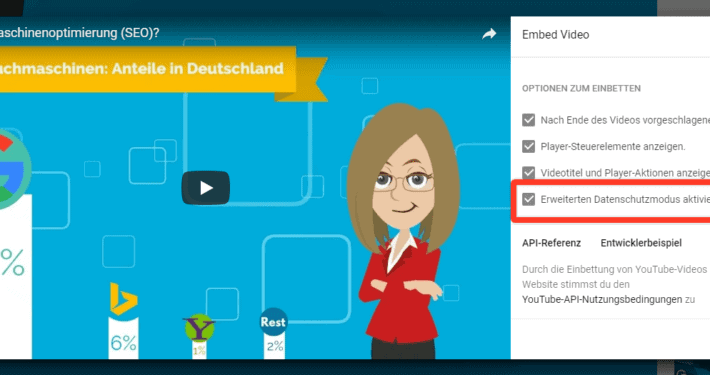The height and width of the screenshot is (375, 710).
Task: Open the YouTube-API-Nutzungsbedingungen link
Action: 602,299
